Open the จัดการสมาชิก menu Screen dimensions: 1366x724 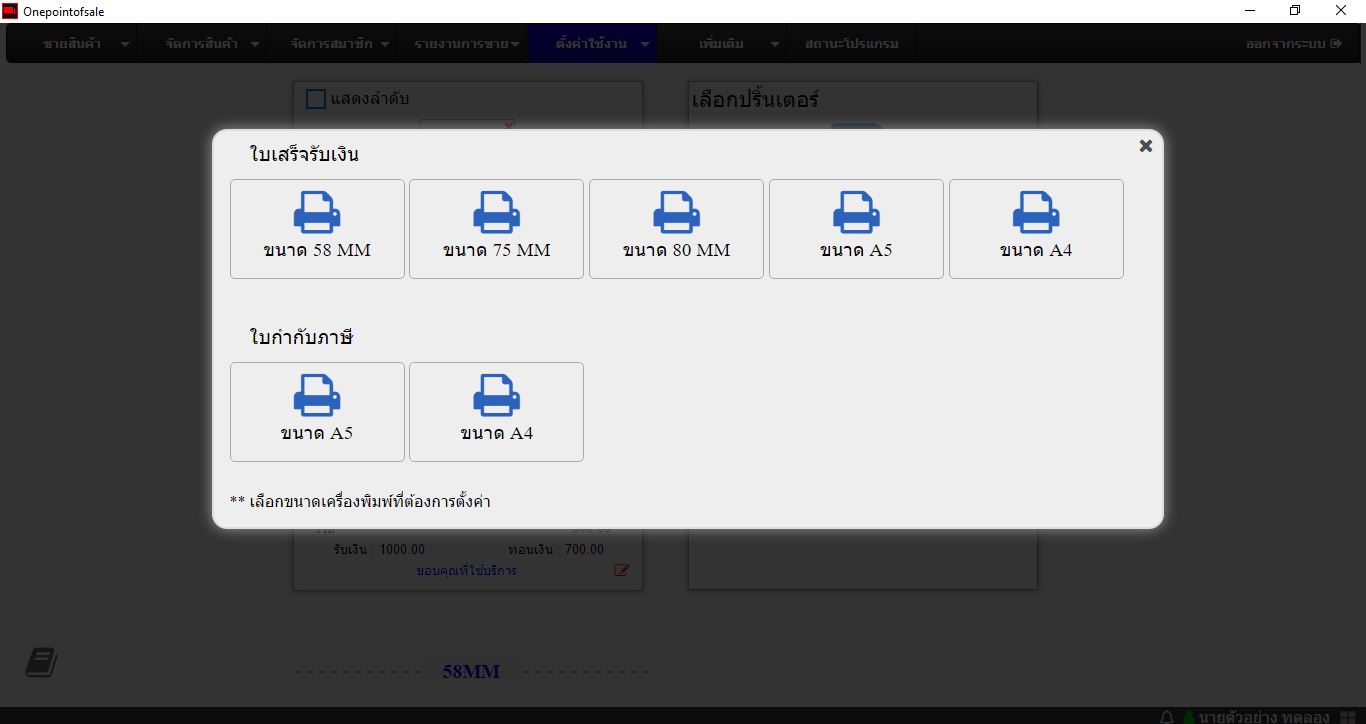332,44
